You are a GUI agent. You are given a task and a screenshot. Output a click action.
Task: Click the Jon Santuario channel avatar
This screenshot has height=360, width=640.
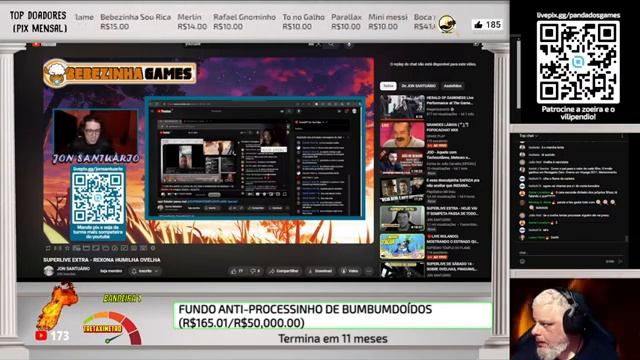pyautogui.click(x=49, y=271)
